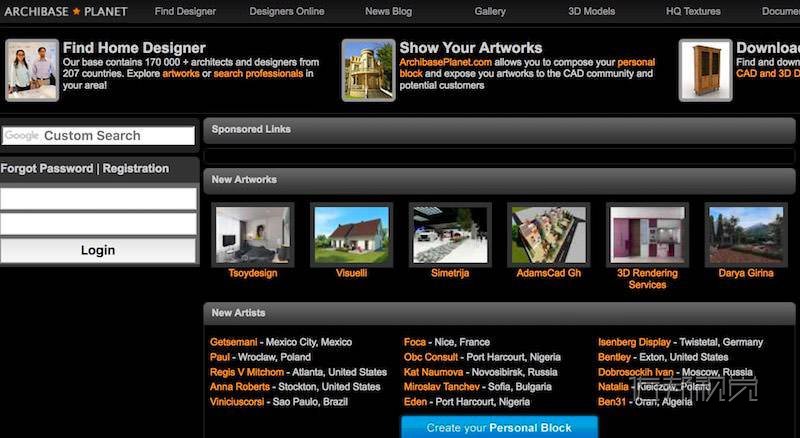The width and height of the screenshot is (800, 438).
Task: Click the Archibase Planet logo
Action: [x=64, y=12]
